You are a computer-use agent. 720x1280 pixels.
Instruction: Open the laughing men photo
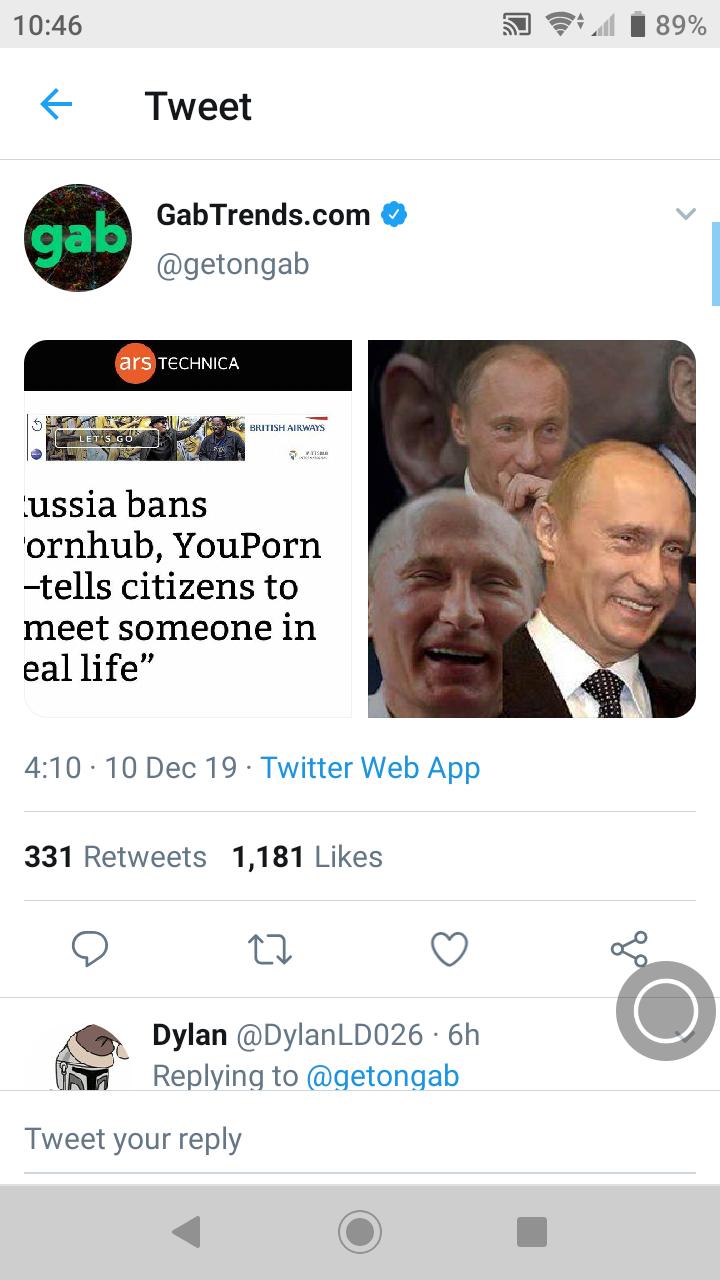[531, 528]
